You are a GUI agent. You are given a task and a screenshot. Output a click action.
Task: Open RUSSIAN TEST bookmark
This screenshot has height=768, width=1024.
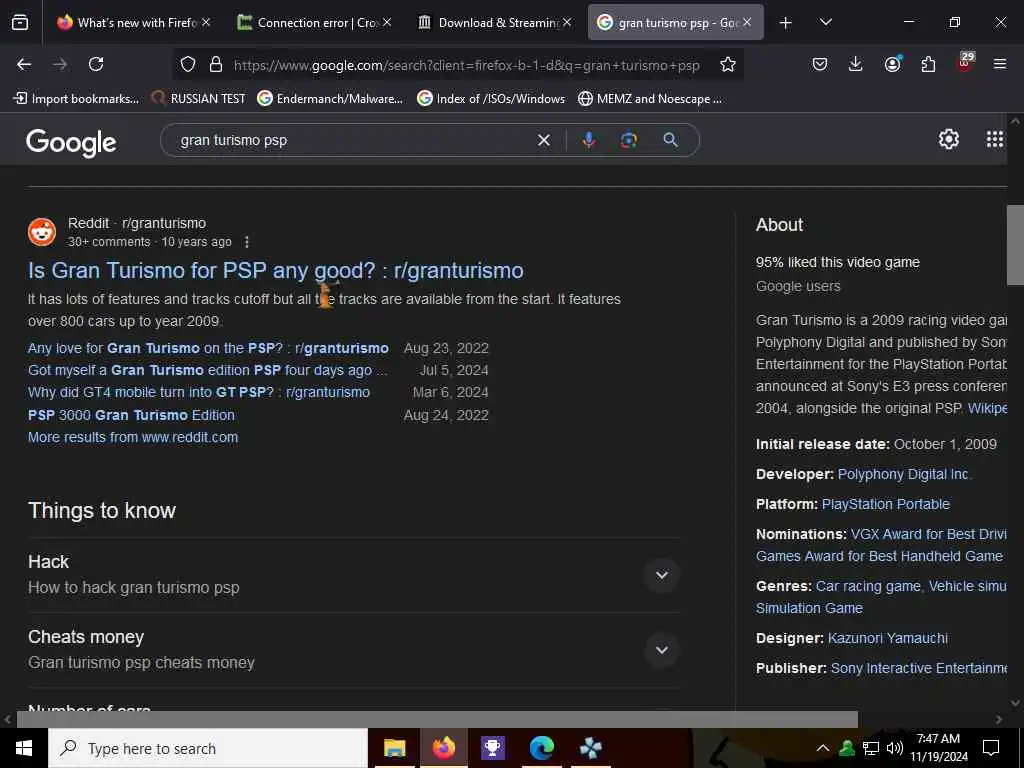click(x=199, y=99)
